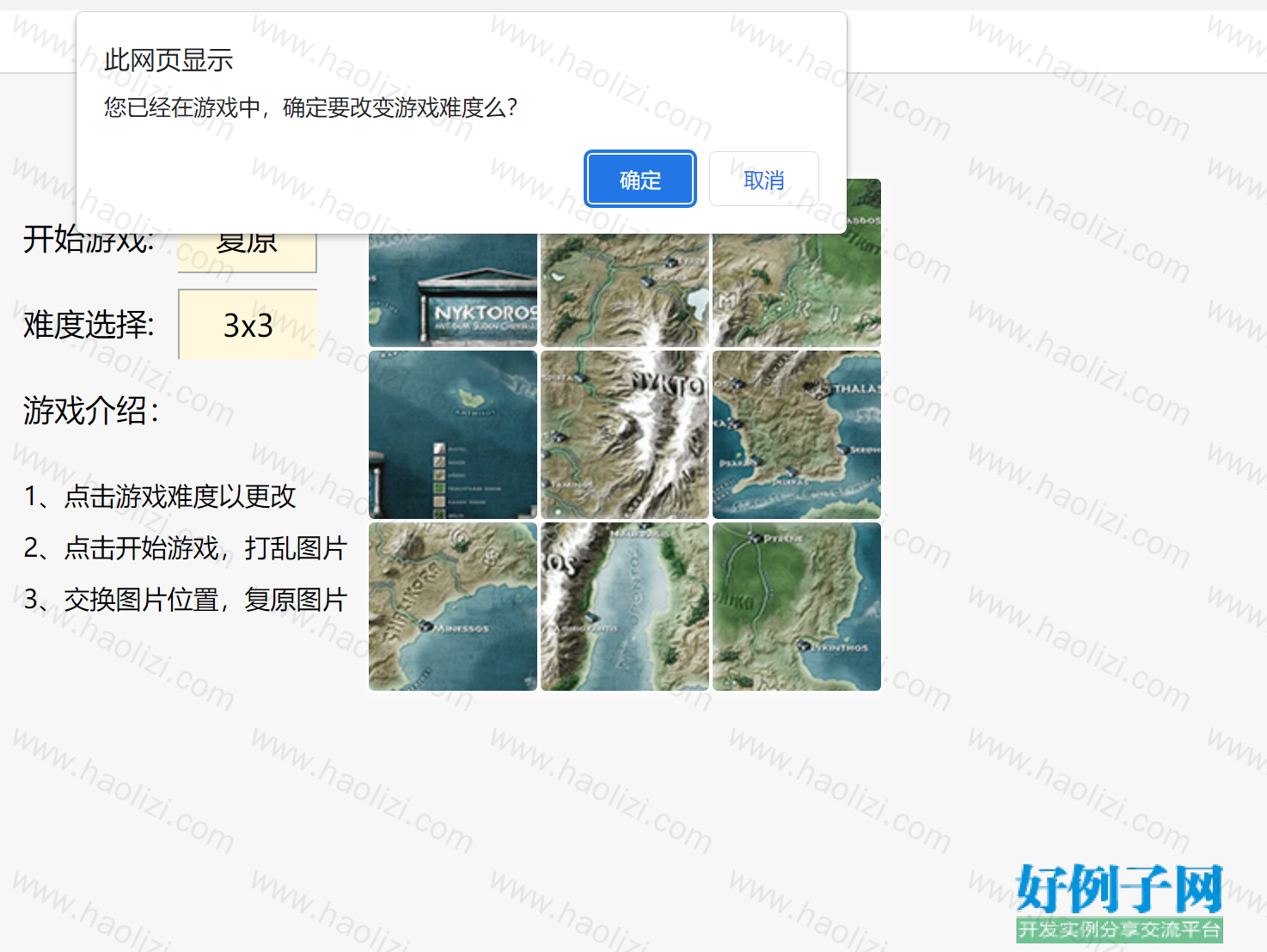Select the top-right green coast puzzle tile
Screen dimensions: 1267x952
click(797, 263)
